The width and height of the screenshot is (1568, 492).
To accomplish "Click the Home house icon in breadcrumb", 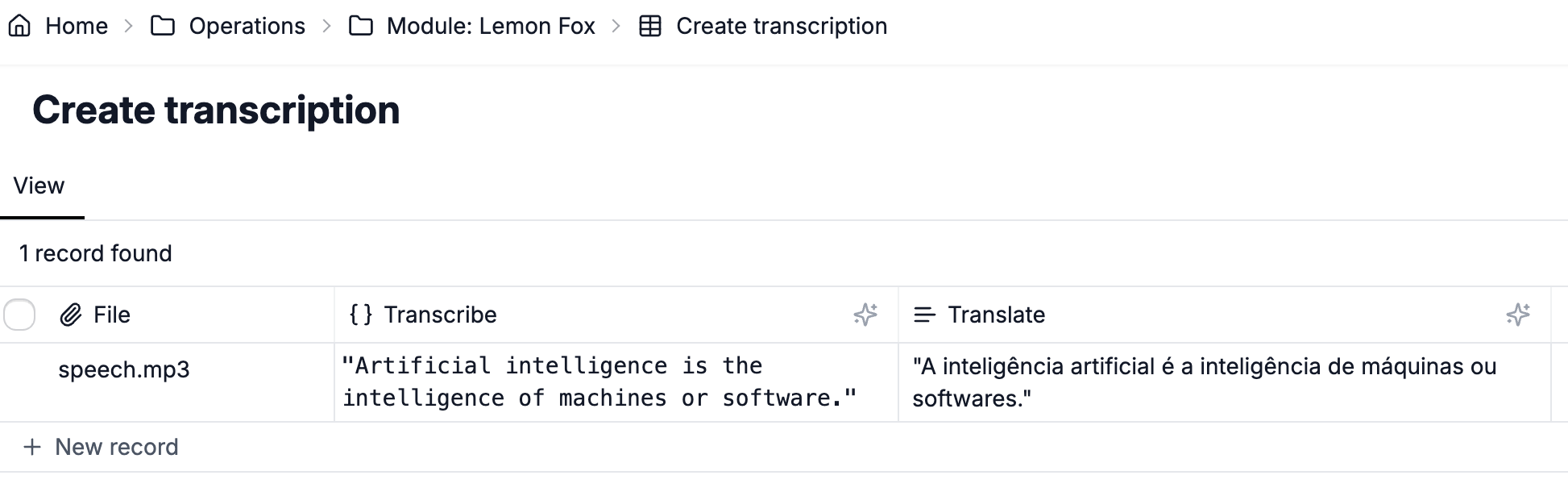I will (19, 26).
